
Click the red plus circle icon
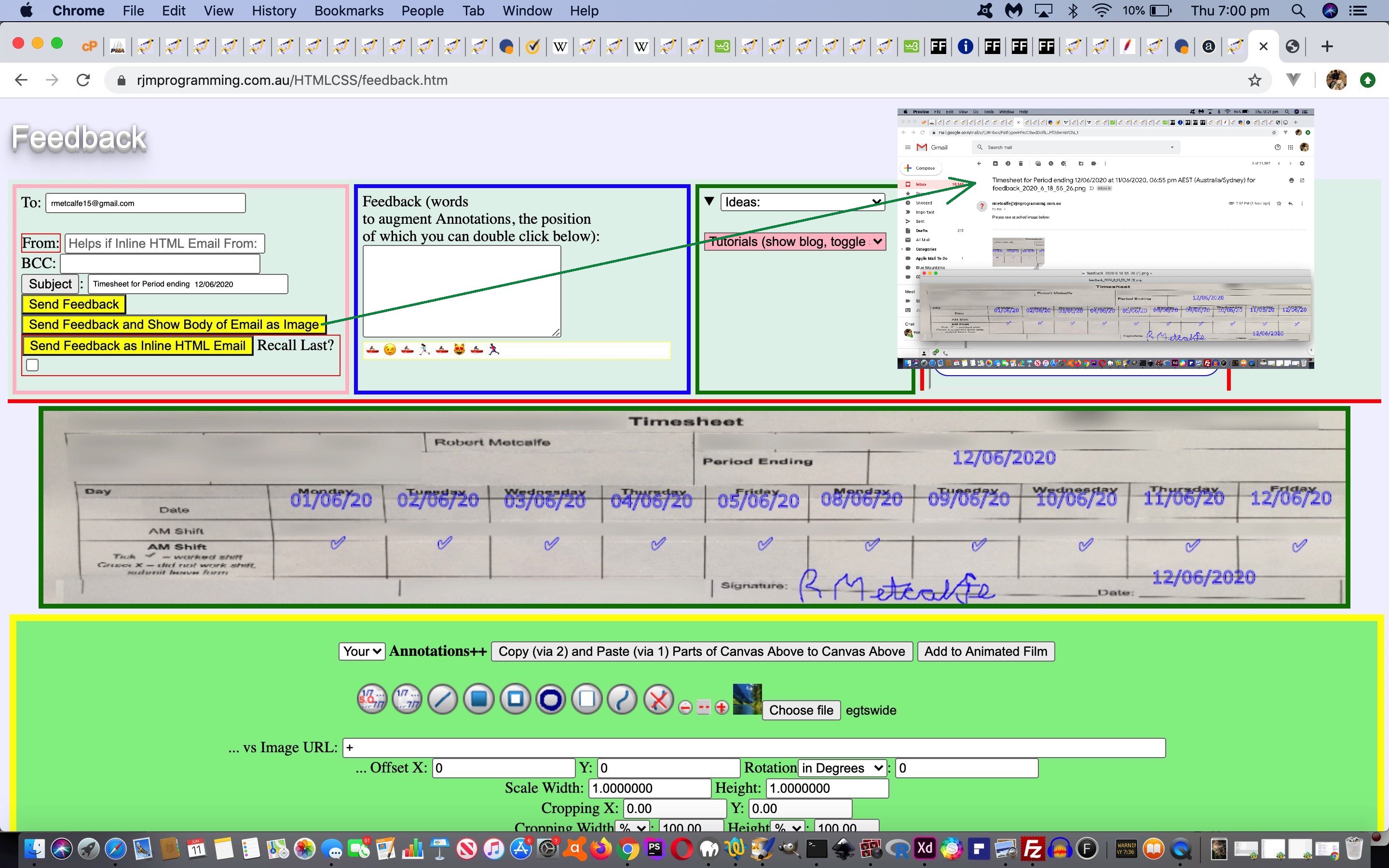pos(722,707)
